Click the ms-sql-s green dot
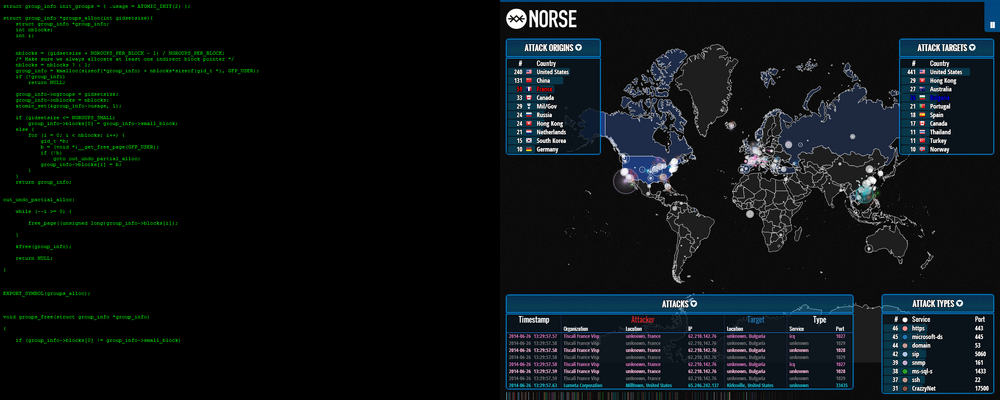The height and width of the screenshot is (400, 1000). tap(905, 371)
